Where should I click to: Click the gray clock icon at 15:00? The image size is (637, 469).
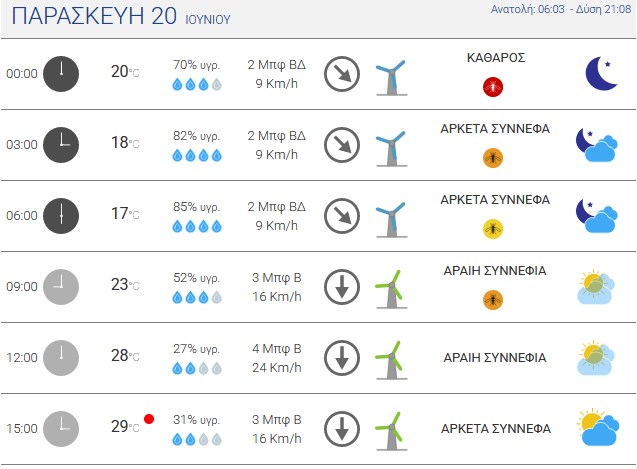[61, 429]
